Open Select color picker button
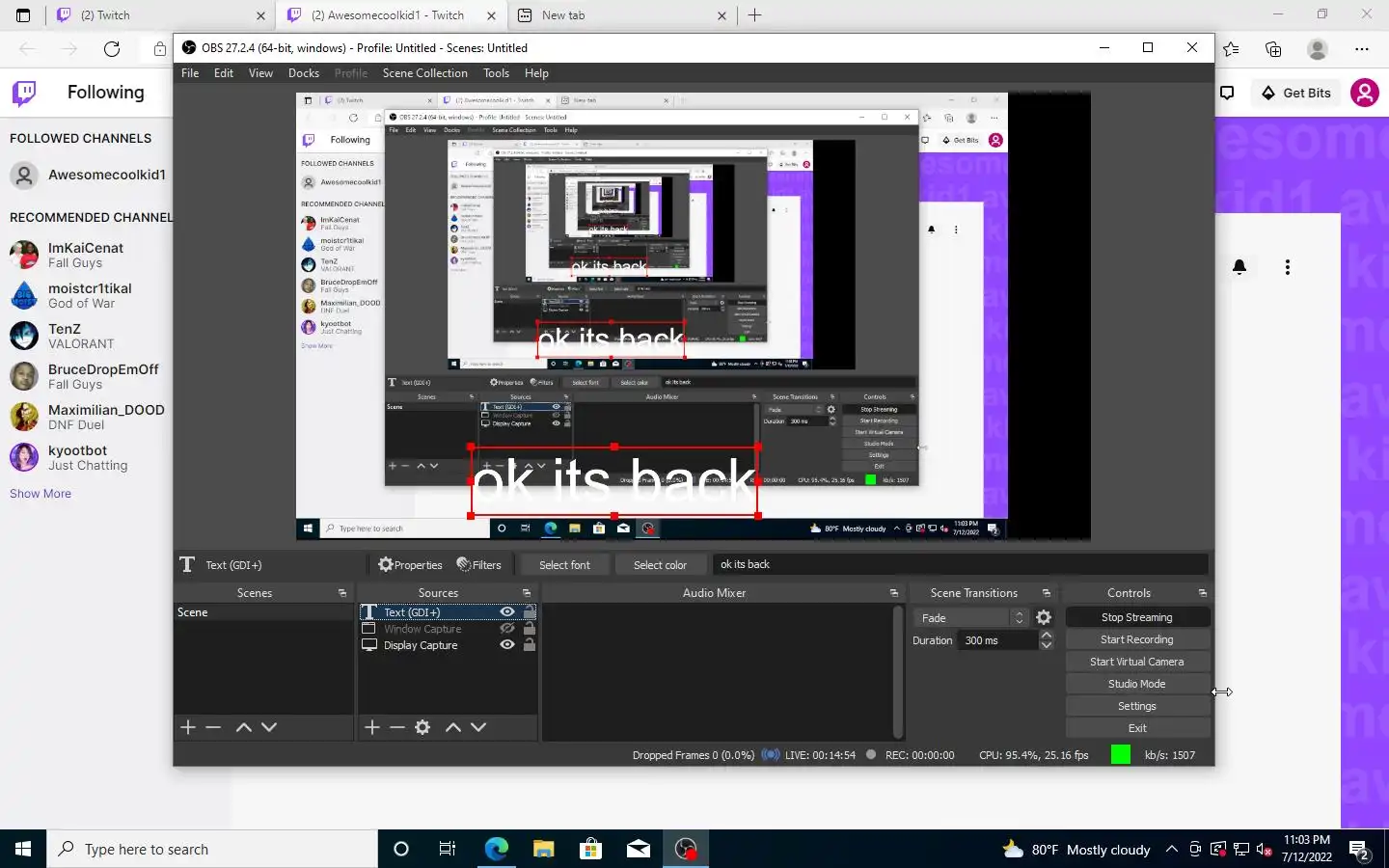 click(660, 565)
